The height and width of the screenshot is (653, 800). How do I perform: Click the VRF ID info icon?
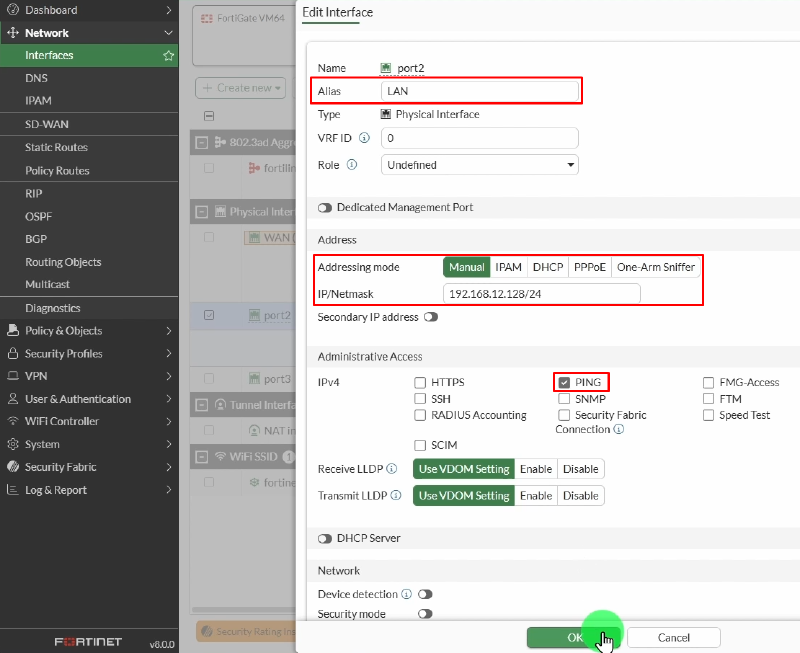pos(364,138)
